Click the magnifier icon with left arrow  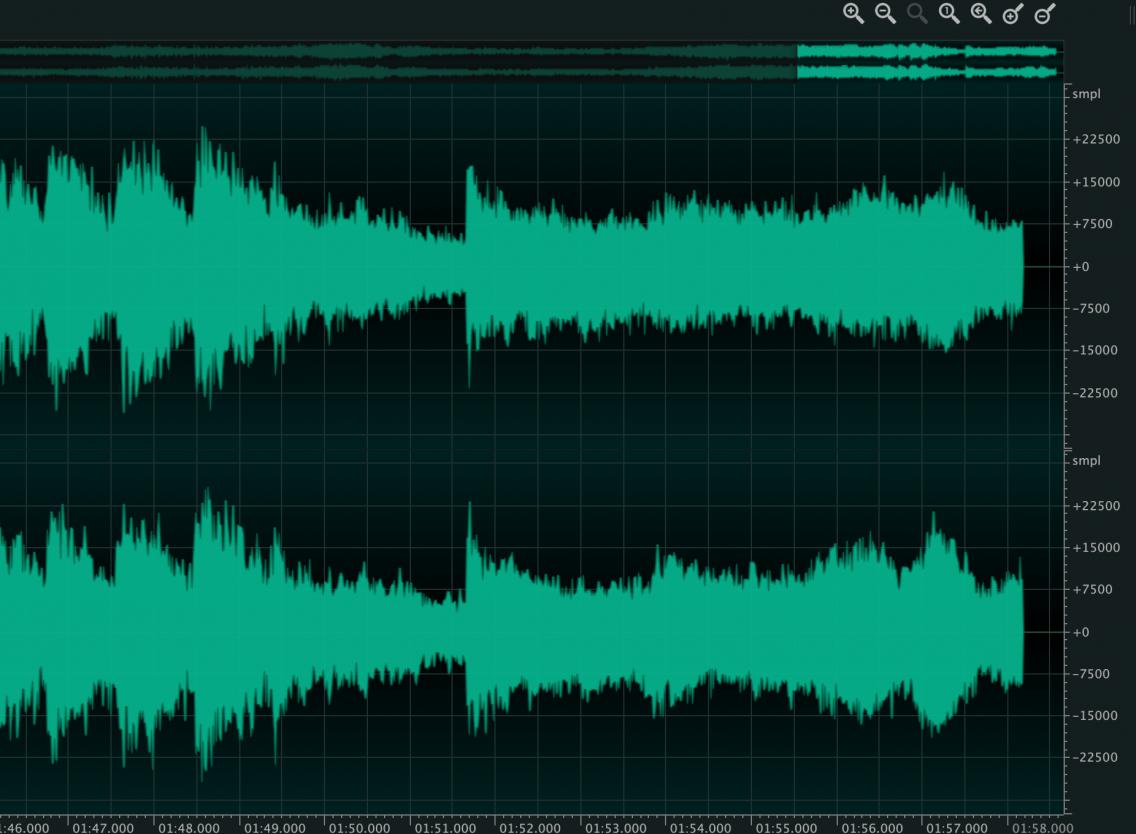click(x=981, y=13)
